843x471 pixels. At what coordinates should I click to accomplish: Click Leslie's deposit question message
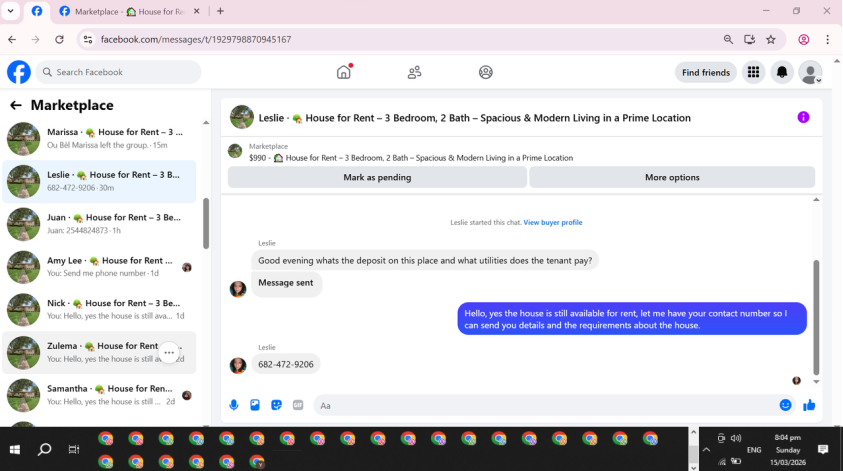click(x=425, y=261)
